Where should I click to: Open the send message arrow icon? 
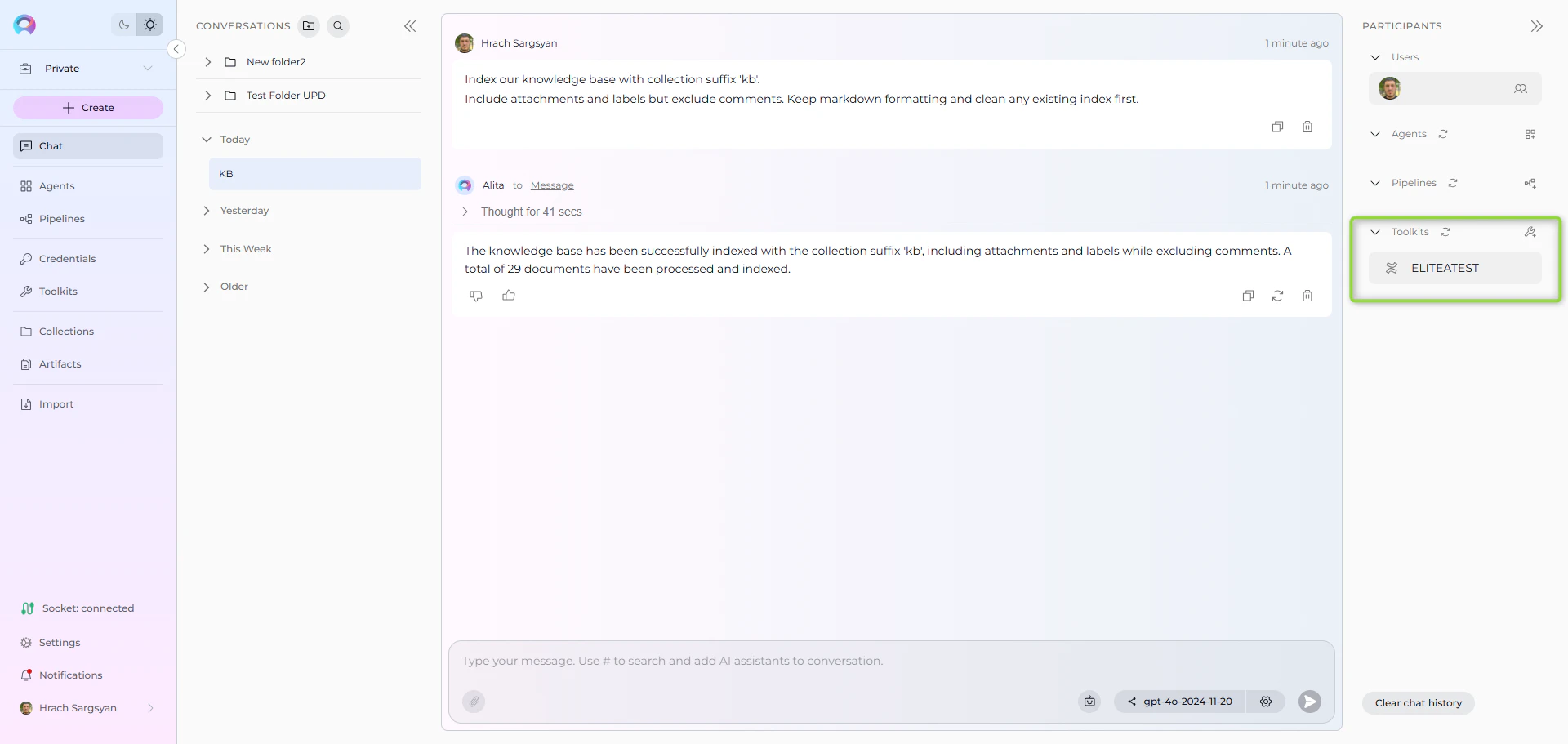pyautogui.click(x=1309, y=702)
